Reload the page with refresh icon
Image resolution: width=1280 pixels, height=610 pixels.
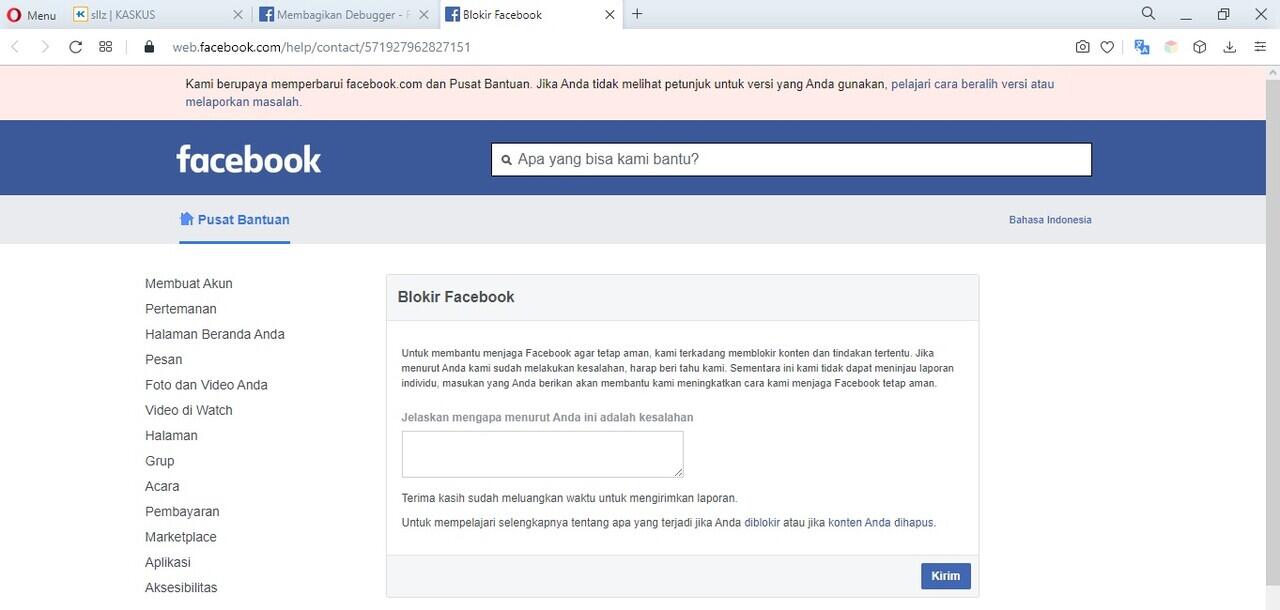pyautogui.click(x=75, y=47)
